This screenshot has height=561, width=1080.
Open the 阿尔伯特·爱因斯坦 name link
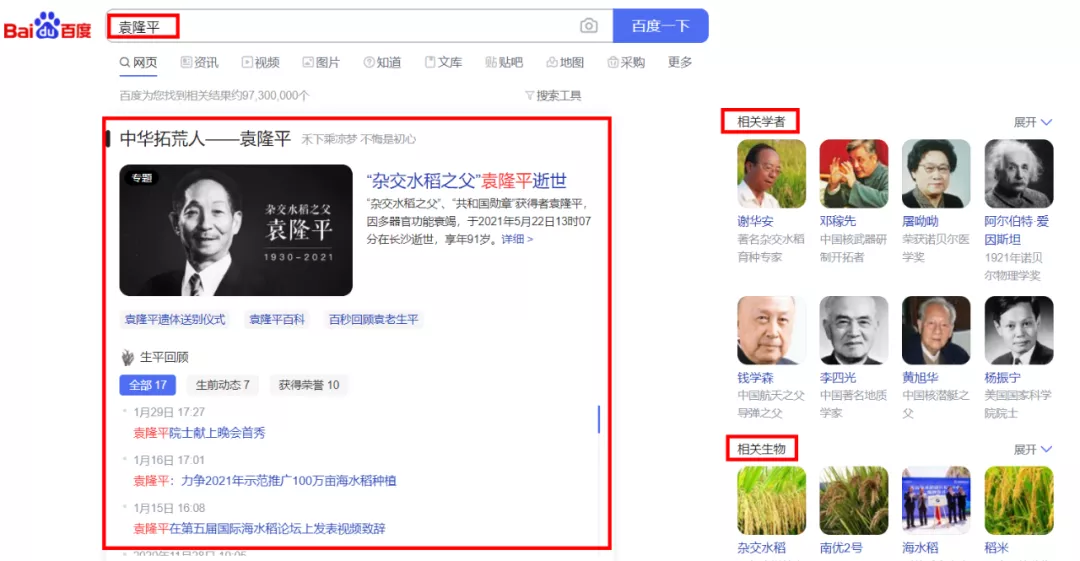click(1017, 231)
